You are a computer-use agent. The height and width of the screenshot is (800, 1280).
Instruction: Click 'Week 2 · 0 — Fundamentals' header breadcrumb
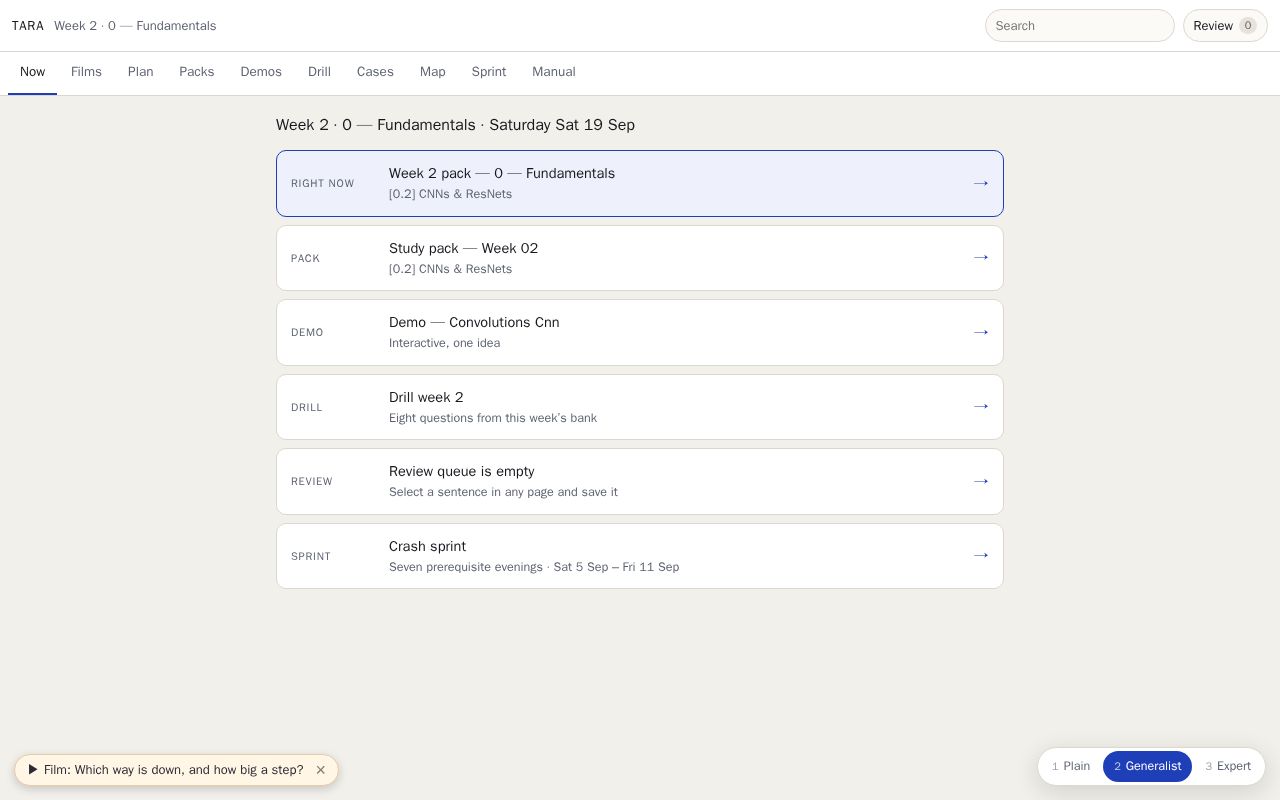[x=135, y=26]
